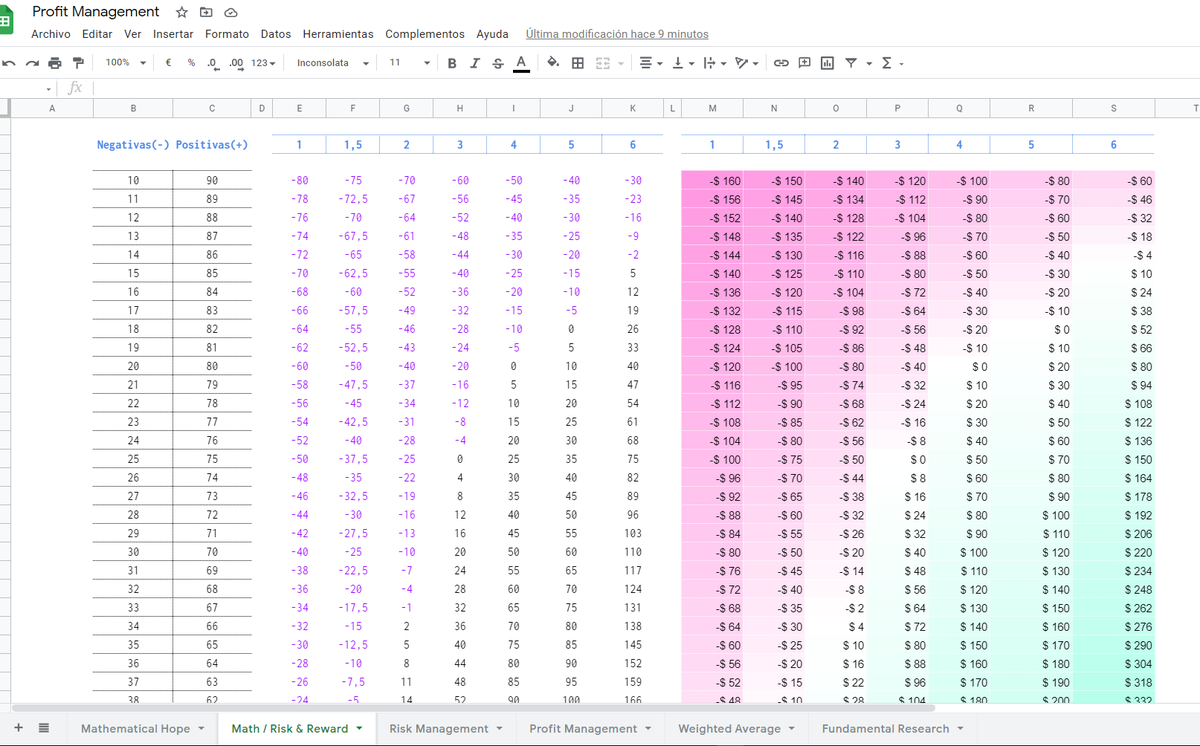The width and height of the screenshot is (1200, 746).
Task: Open the text color picker
Action: pyautogui.click(x=520, y=63)
